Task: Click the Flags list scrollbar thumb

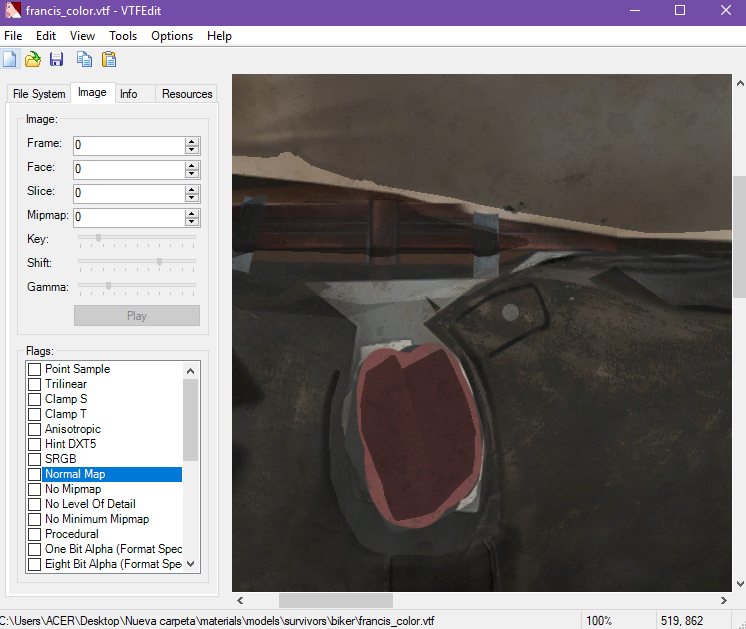Action: [191, 420]
